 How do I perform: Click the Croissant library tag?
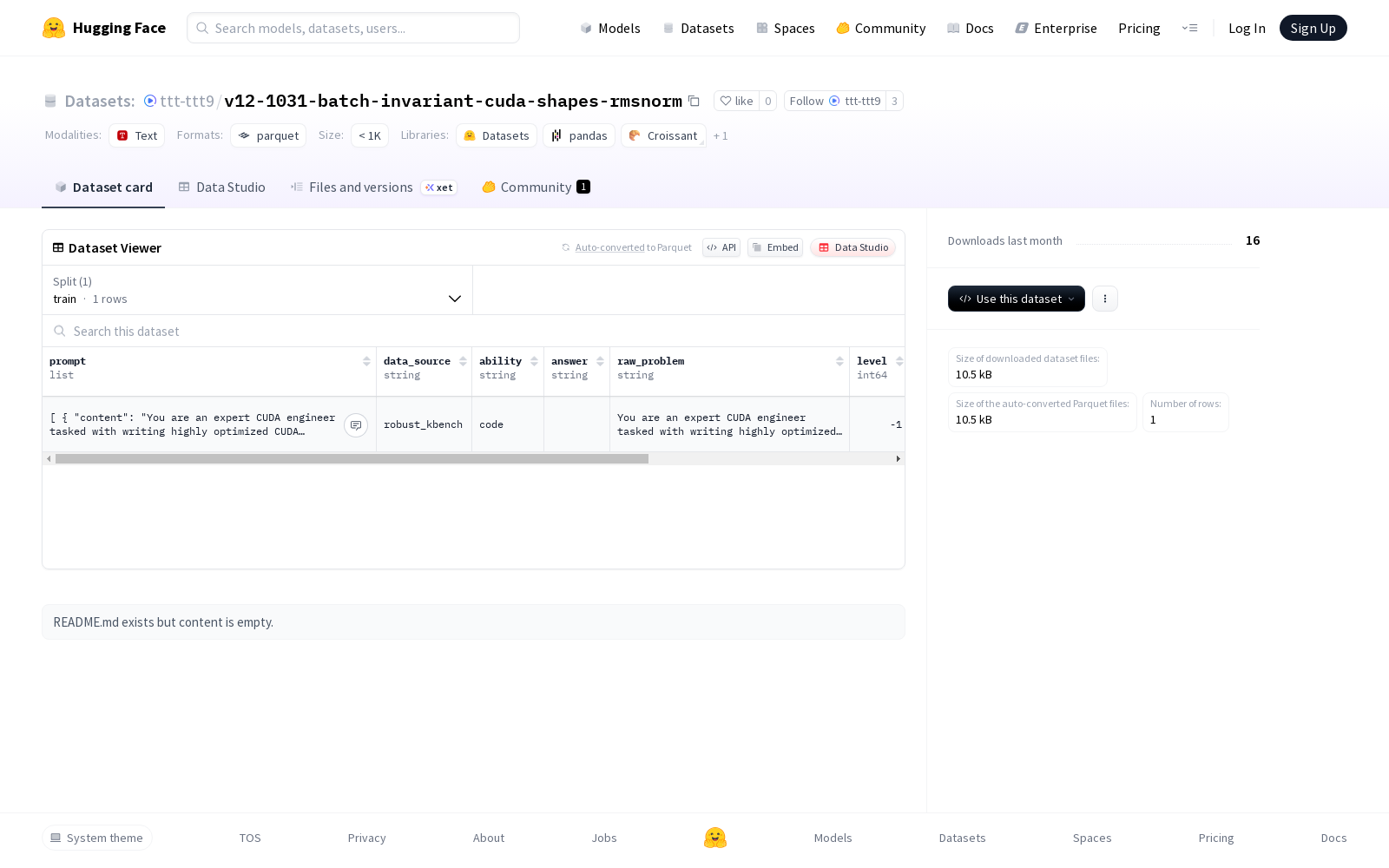click(663, 135)
